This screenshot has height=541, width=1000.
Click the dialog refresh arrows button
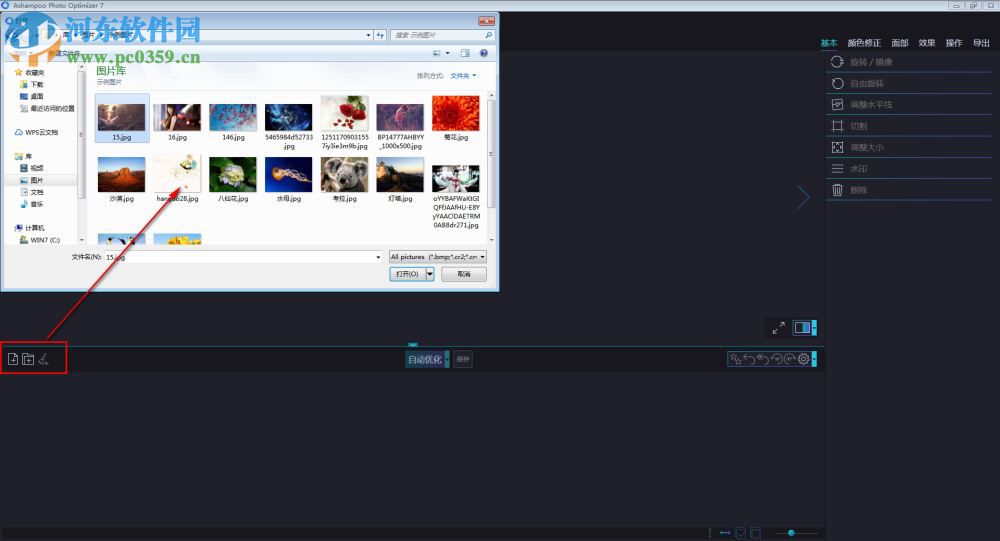point(380,35)
